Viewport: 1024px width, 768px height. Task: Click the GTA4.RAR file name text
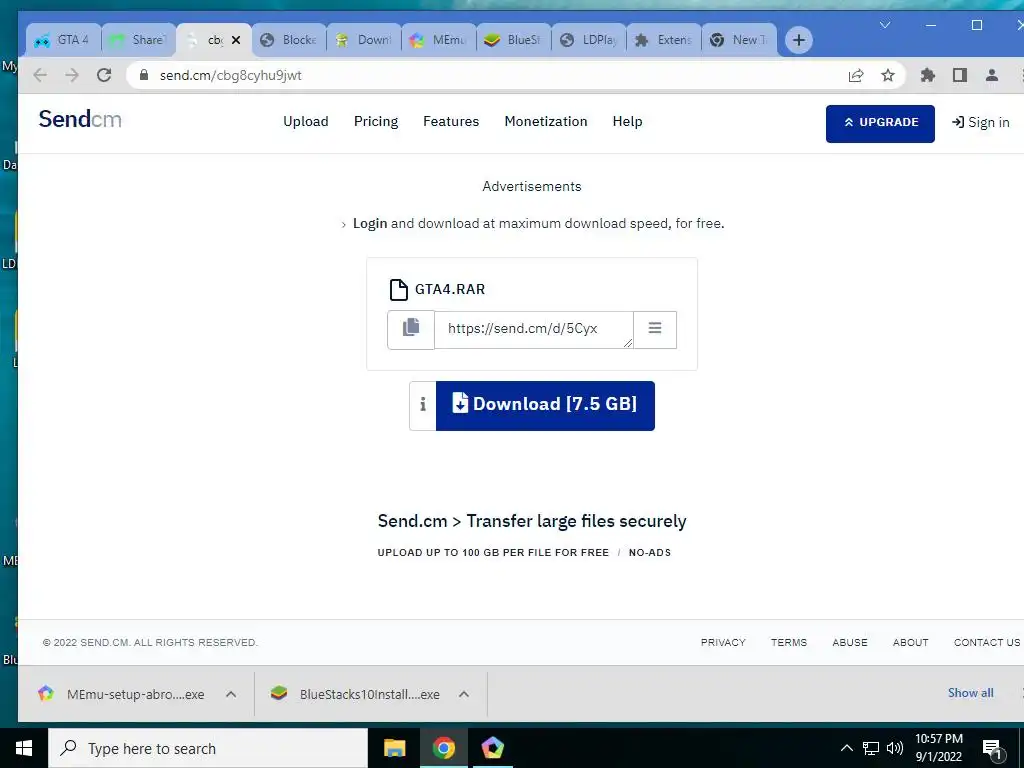click(x=450, y=289)
